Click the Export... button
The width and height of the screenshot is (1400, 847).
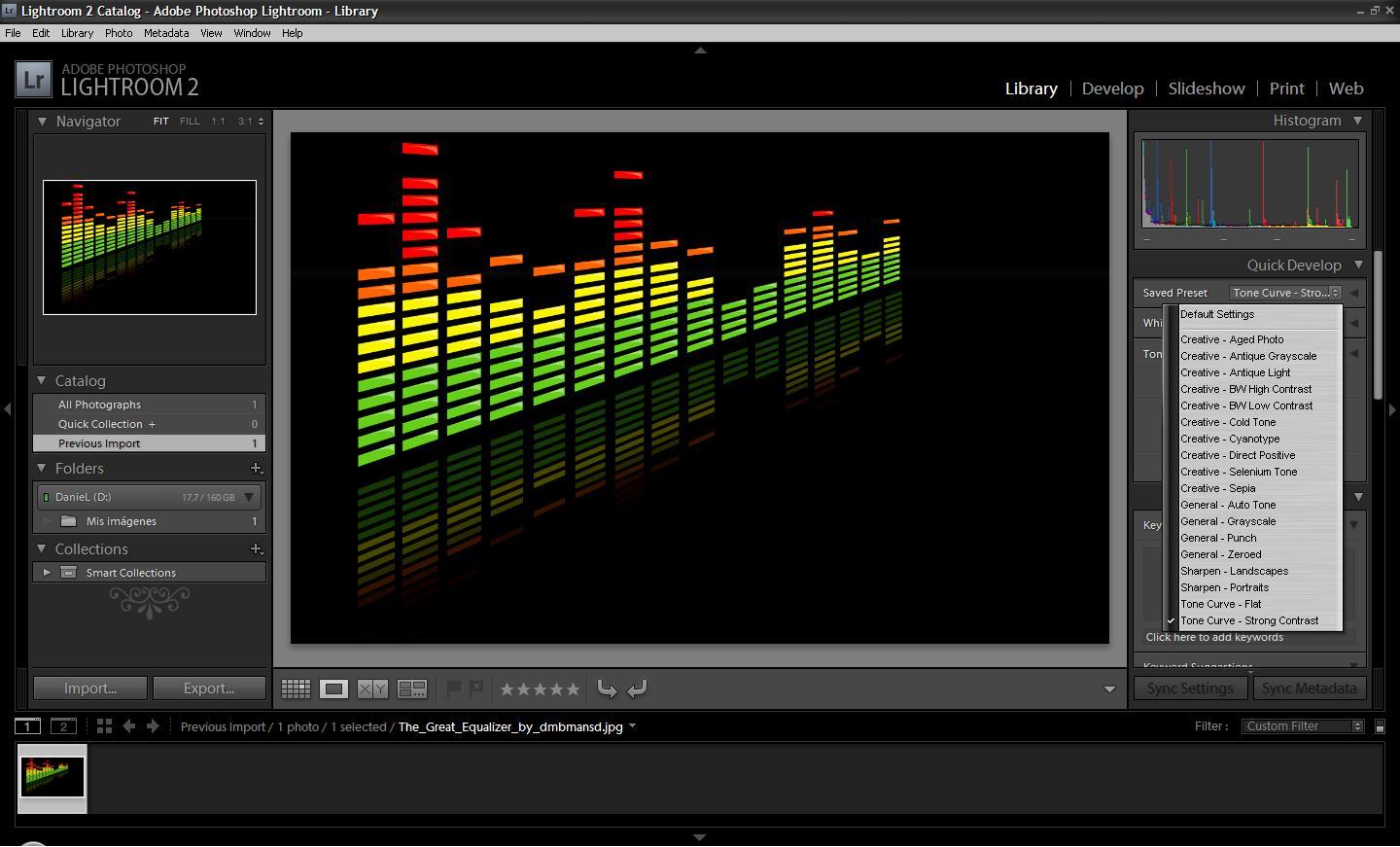[x=209, y=688]
